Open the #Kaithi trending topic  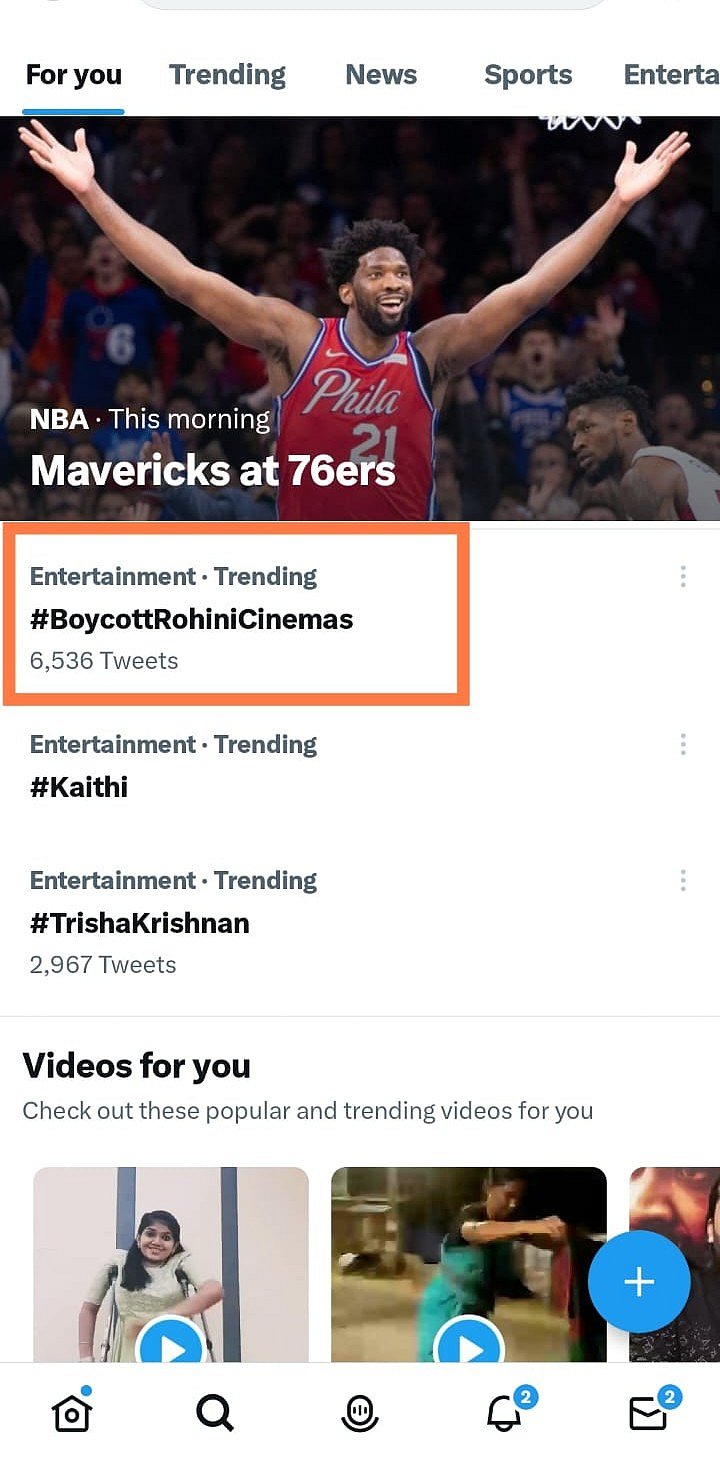pyautogui.click(x=79, y=787)
